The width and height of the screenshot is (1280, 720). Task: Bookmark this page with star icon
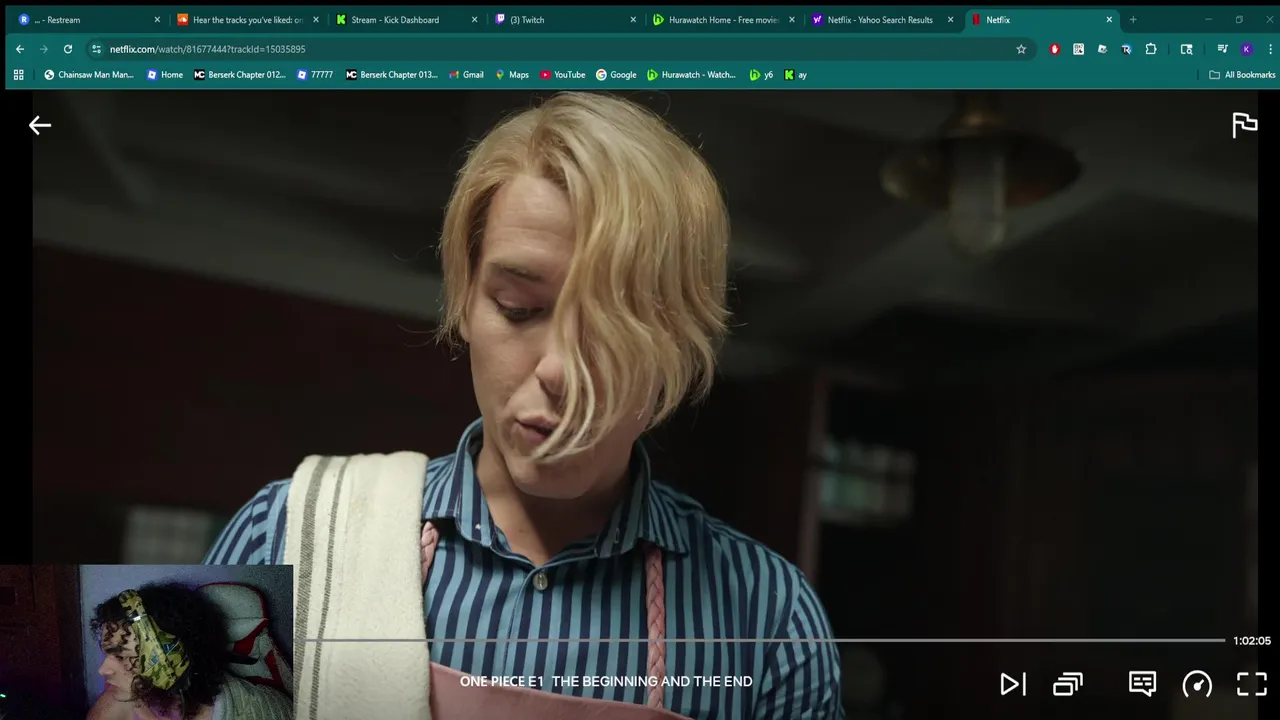1021,49
